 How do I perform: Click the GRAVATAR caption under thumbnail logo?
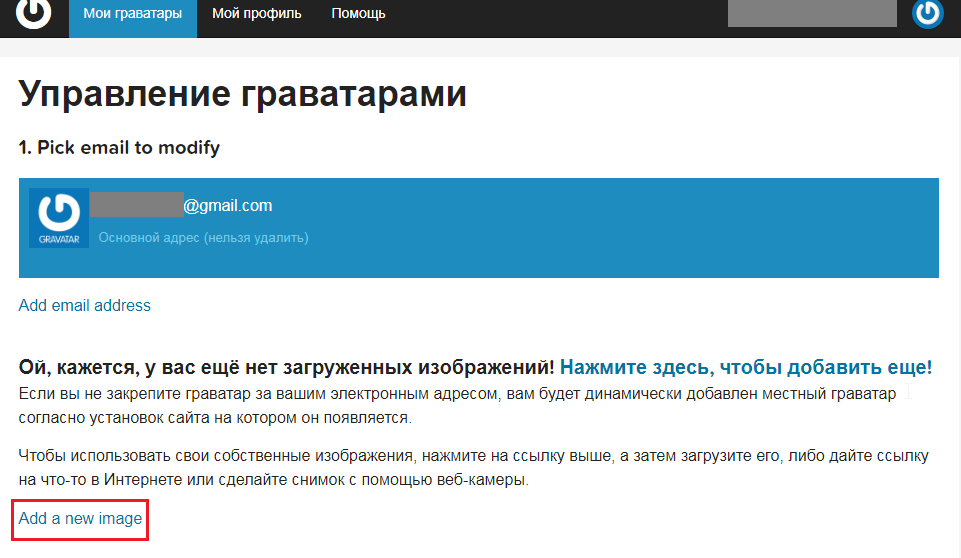[x=59, y=238]
